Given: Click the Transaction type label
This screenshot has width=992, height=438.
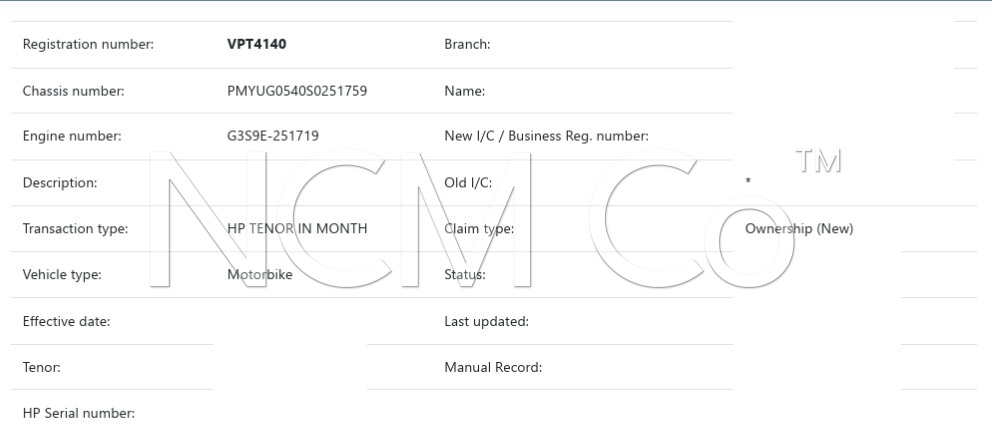Looking at the screenshot, I should point(75,229).
